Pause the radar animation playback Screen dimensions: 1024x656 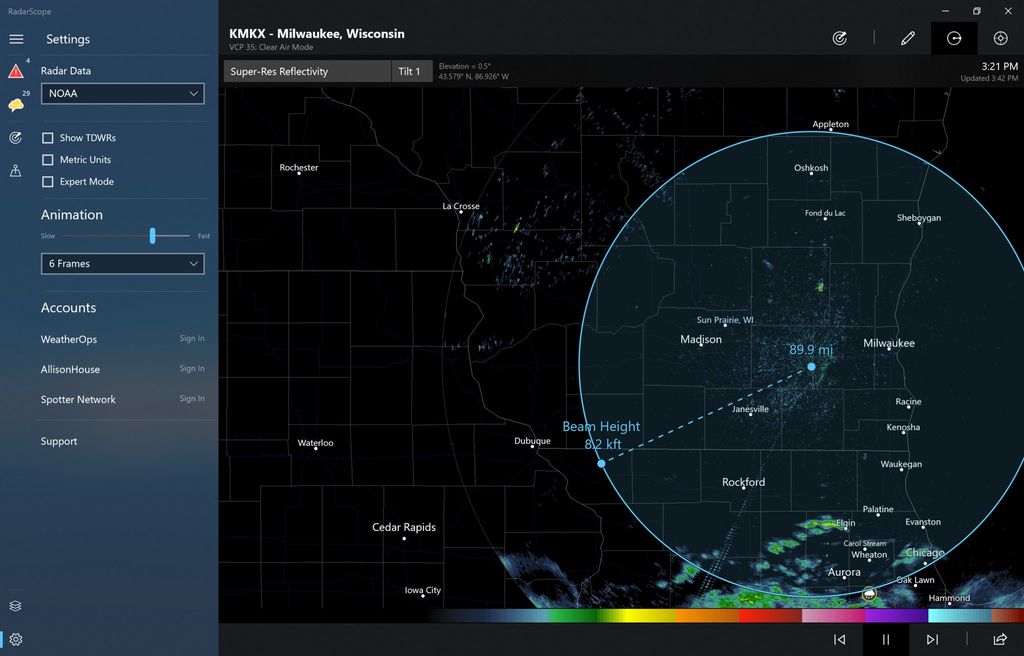click(x=885, y=639)
